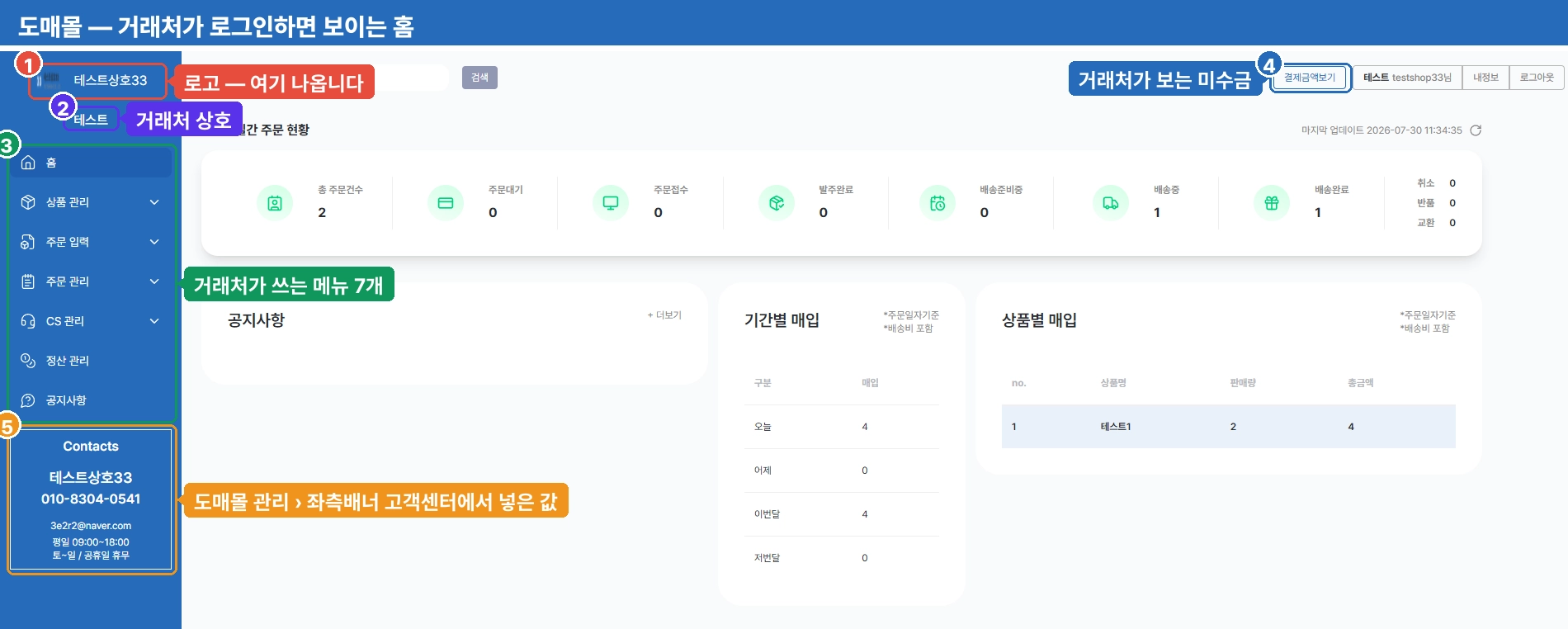Screen dimensions: 1568x629
Task: Click the 검색 button
Action: coord(479,78)
